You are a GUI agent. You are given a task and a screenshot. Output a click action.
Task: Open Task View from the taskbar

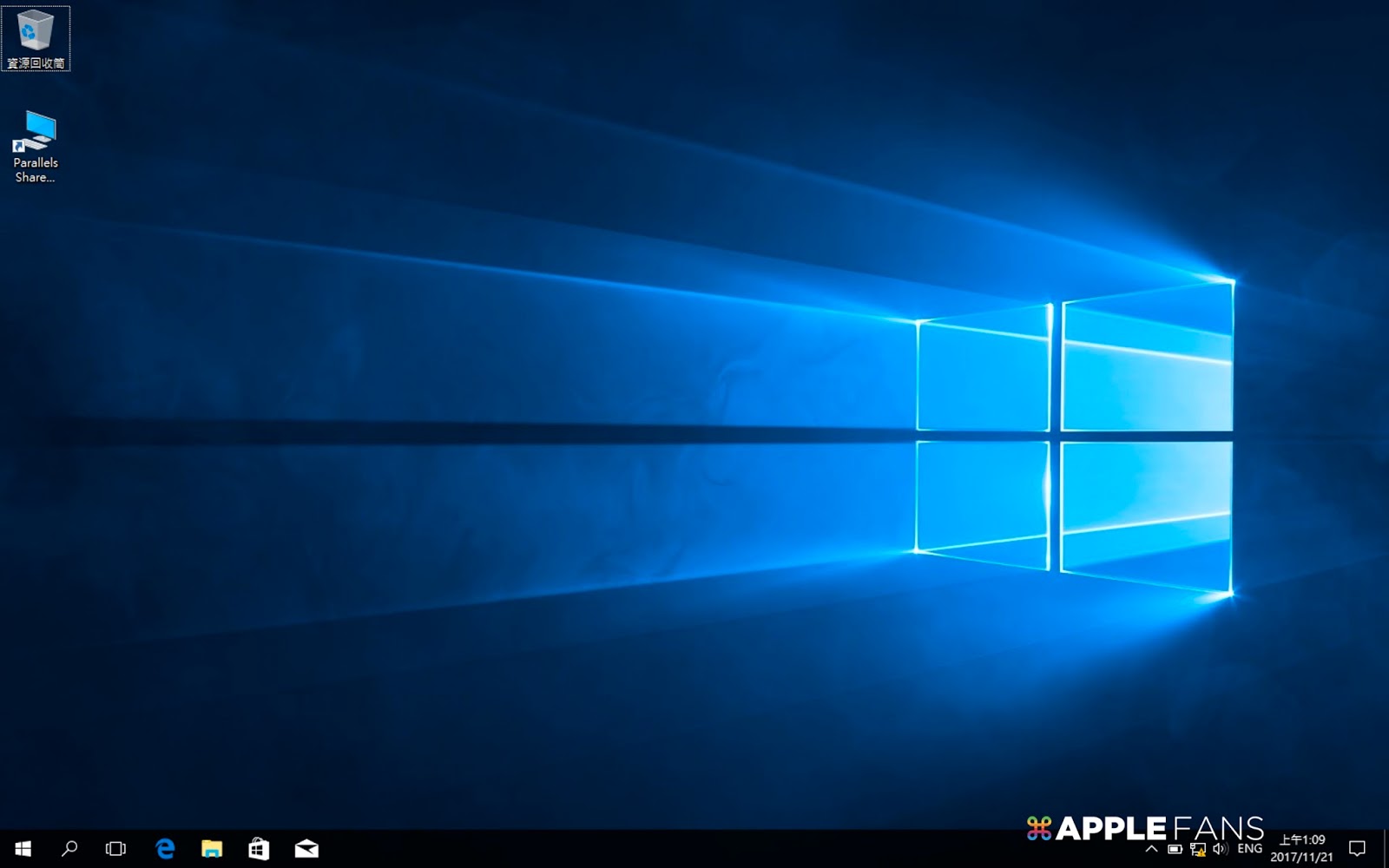(115, 848)
